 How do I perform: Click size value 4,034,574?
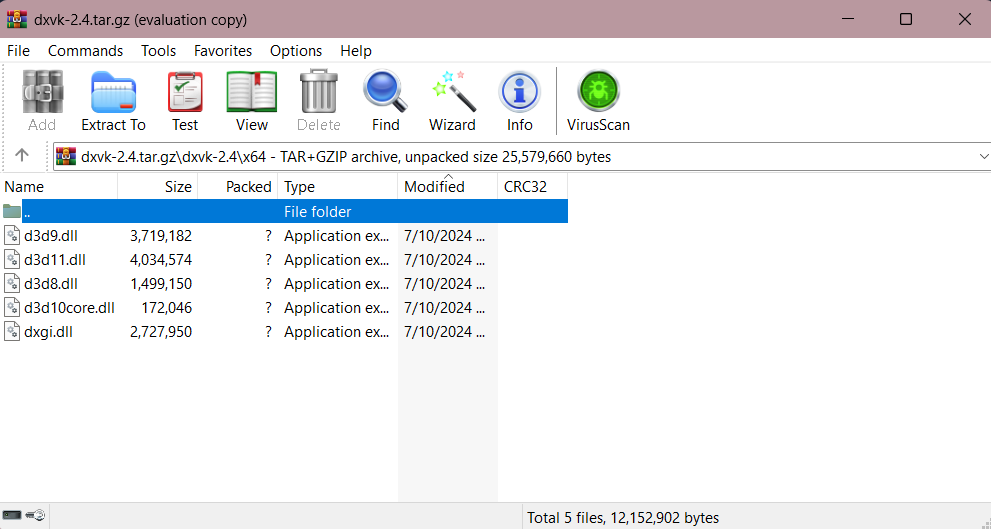tap(161, 260)
